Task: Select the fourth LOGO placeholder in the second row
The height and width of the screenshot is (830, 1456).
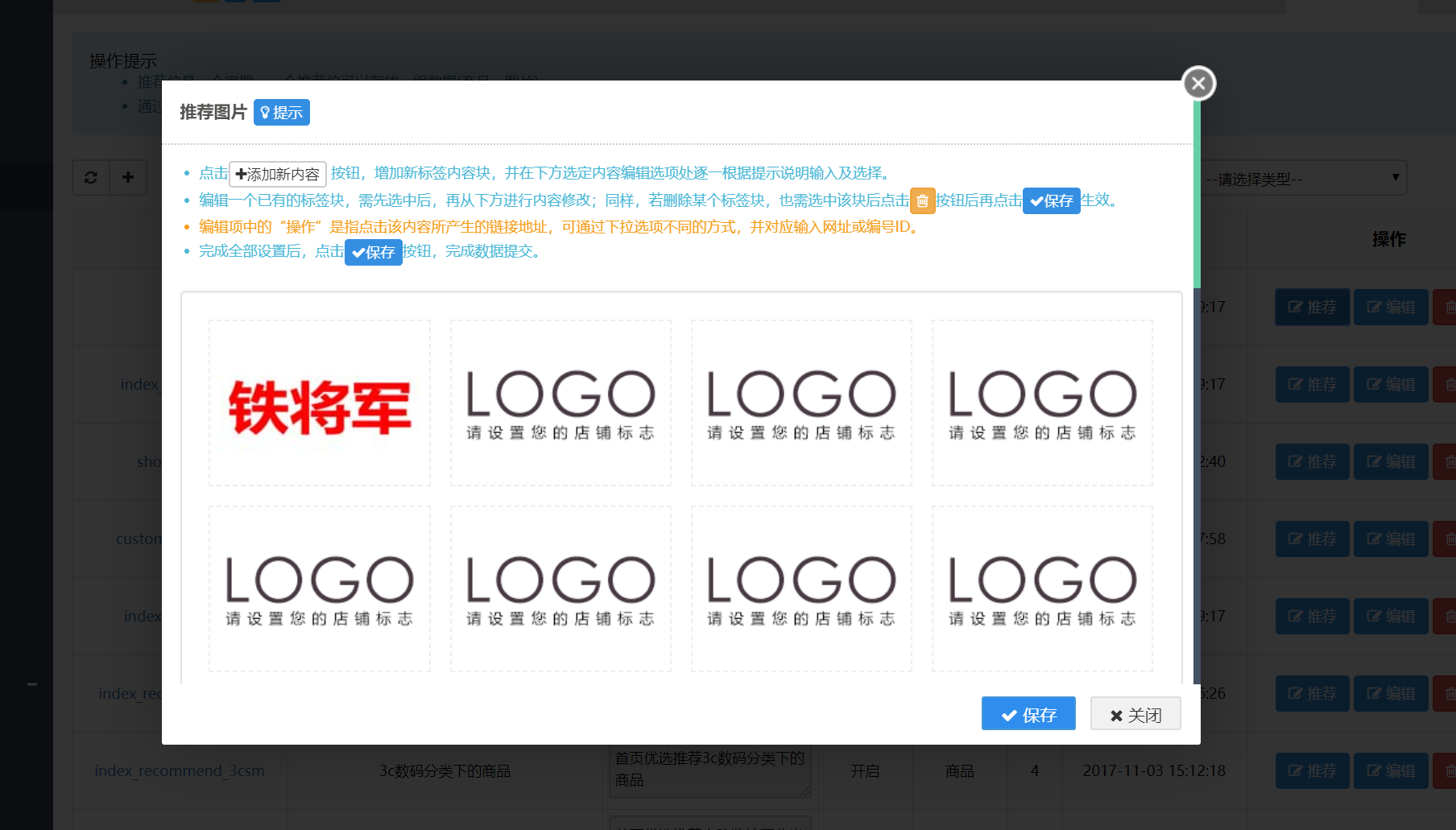Action: click(x=1042, y=588)
